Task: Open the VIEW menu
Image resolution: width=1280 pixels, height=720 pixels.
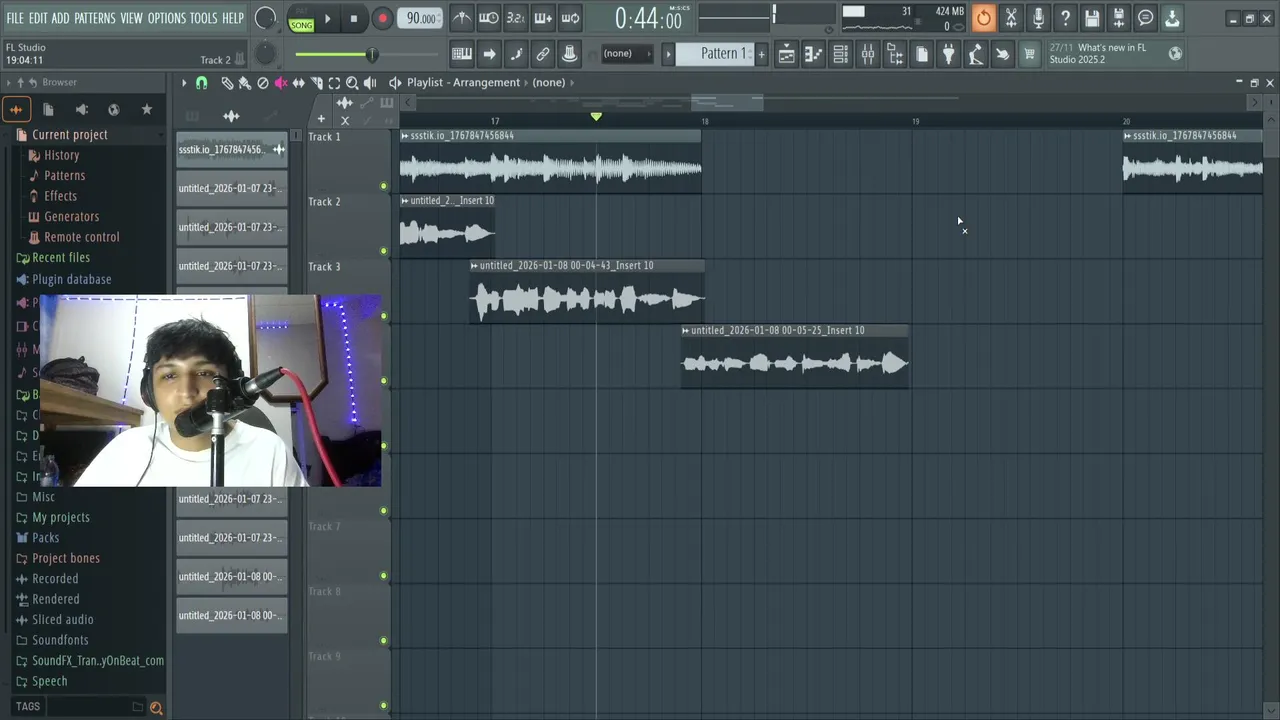Action: tap(132, 18)
